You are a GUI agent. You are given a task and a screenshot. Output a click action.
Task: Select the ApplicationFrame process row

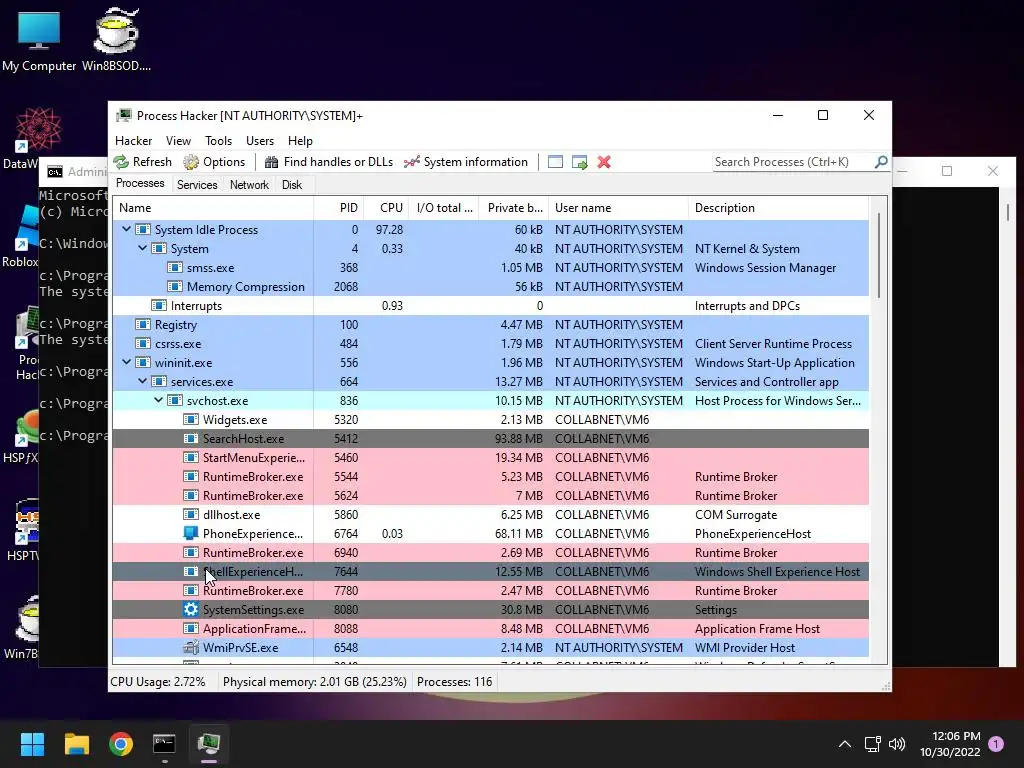pos(490,629)
